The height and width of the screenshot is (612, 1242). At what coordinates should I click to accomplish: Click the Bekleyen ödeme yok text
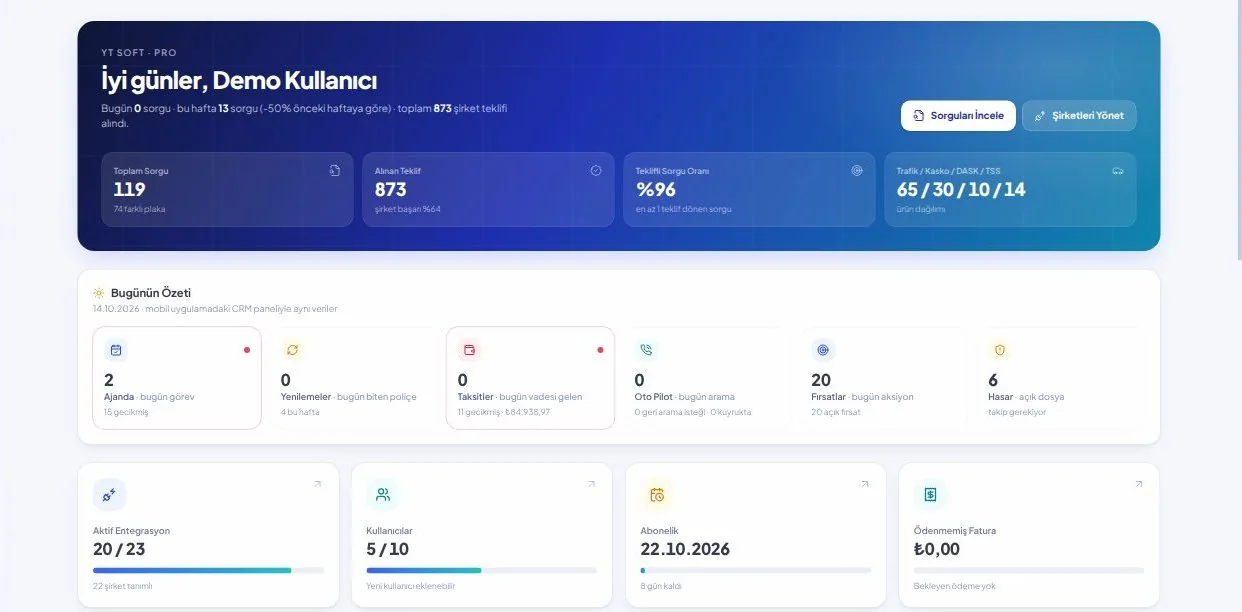coord(955,586)
